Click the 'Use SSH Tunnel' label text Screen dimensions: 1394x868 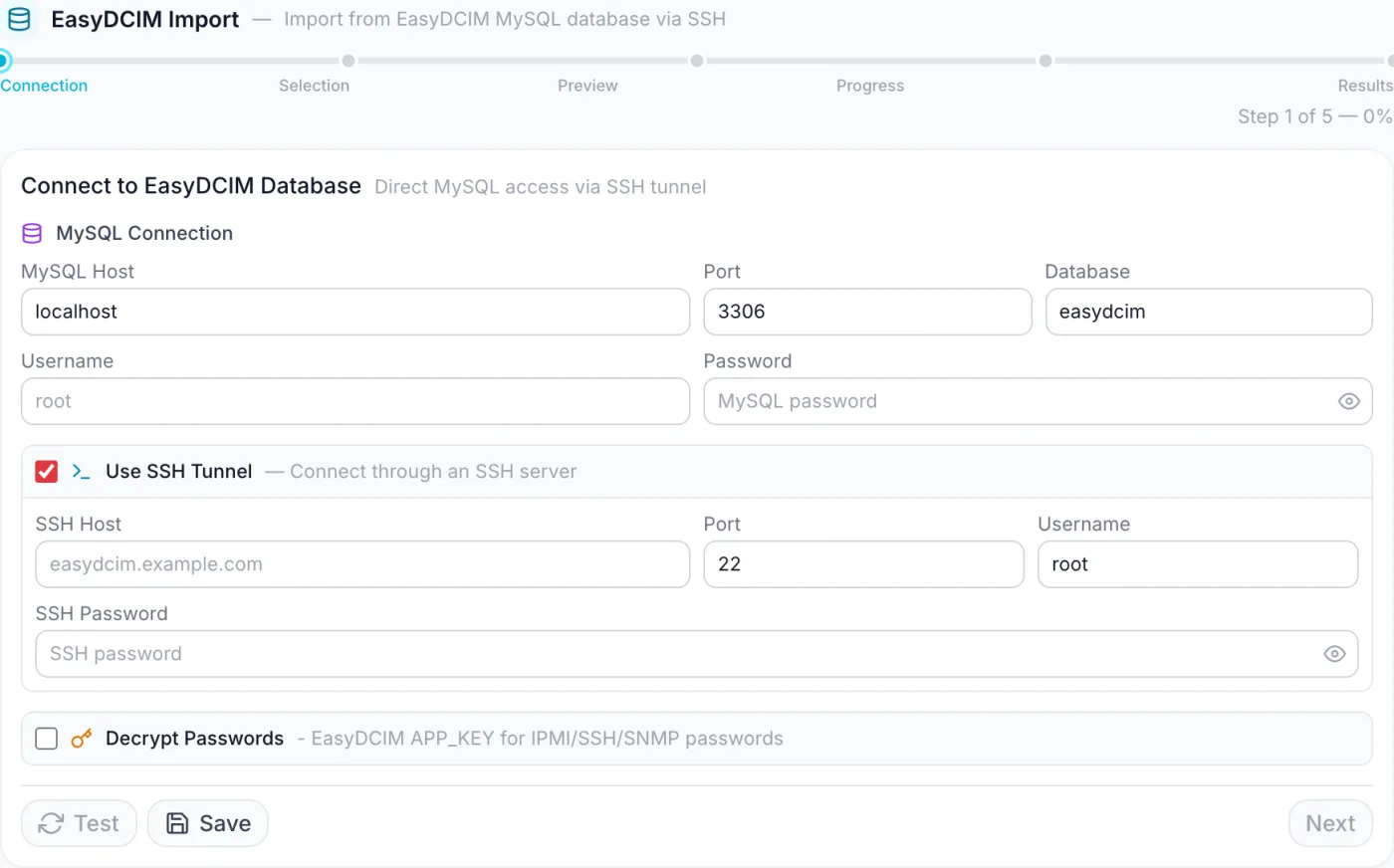(x=179, y=472)
